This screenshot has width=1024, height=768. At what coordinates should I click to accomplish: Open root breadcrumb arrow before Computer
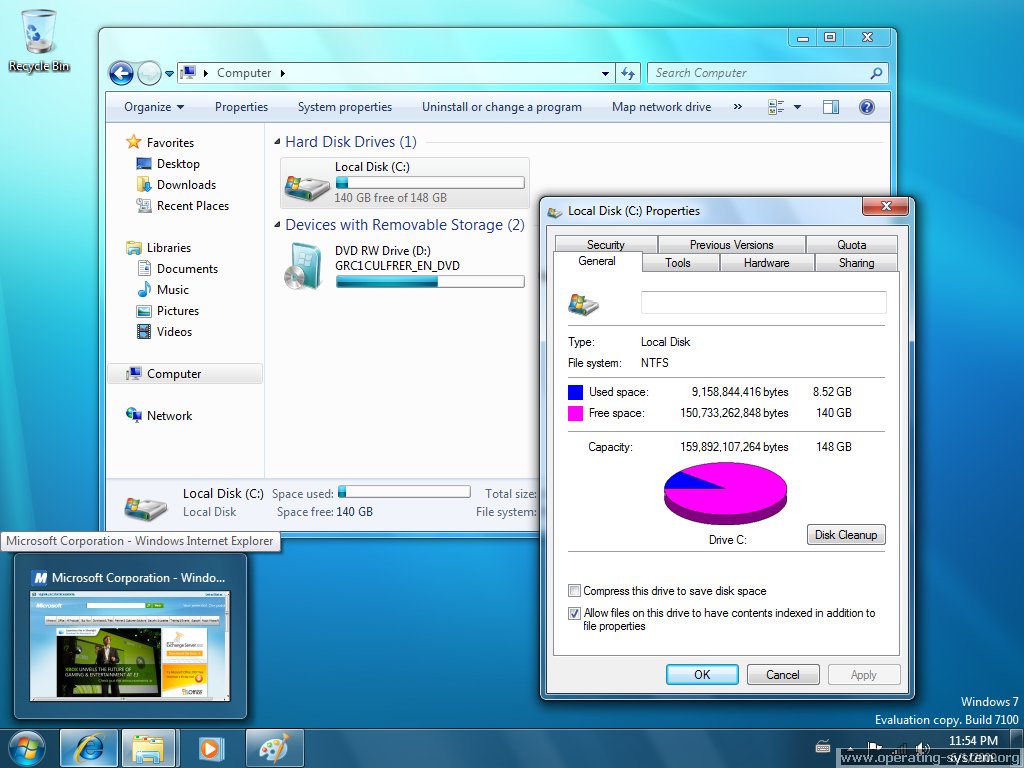(x=206, y=73)
